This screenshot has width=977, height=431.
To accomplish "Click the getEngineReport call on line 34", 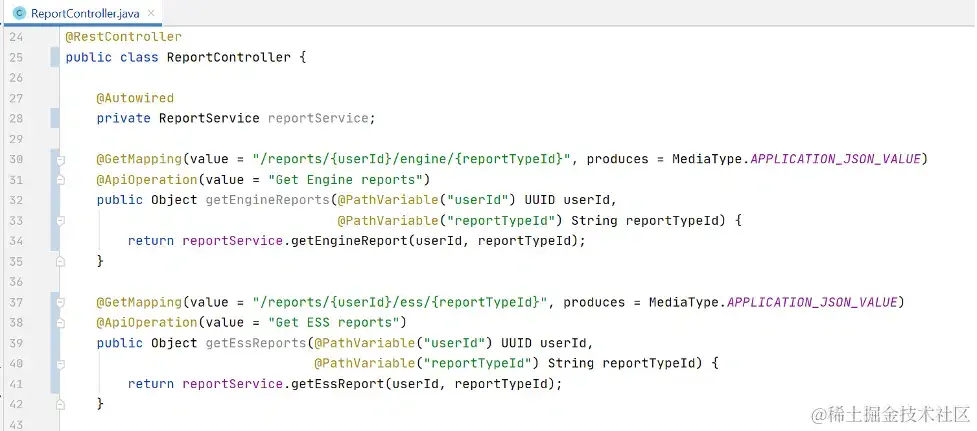I will pos(349,241).
